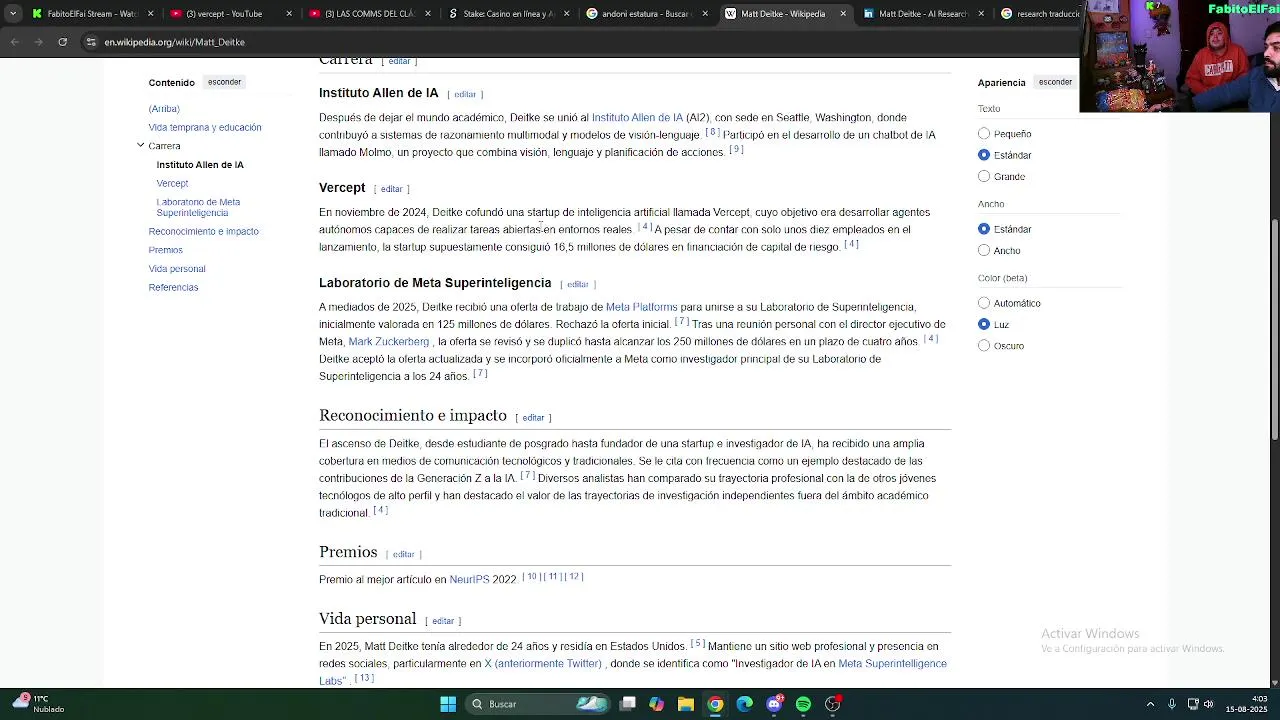The width and height of the screenshot is (1280, 720).
Task: Click the browser back arrow
Action: coord(14,42)
